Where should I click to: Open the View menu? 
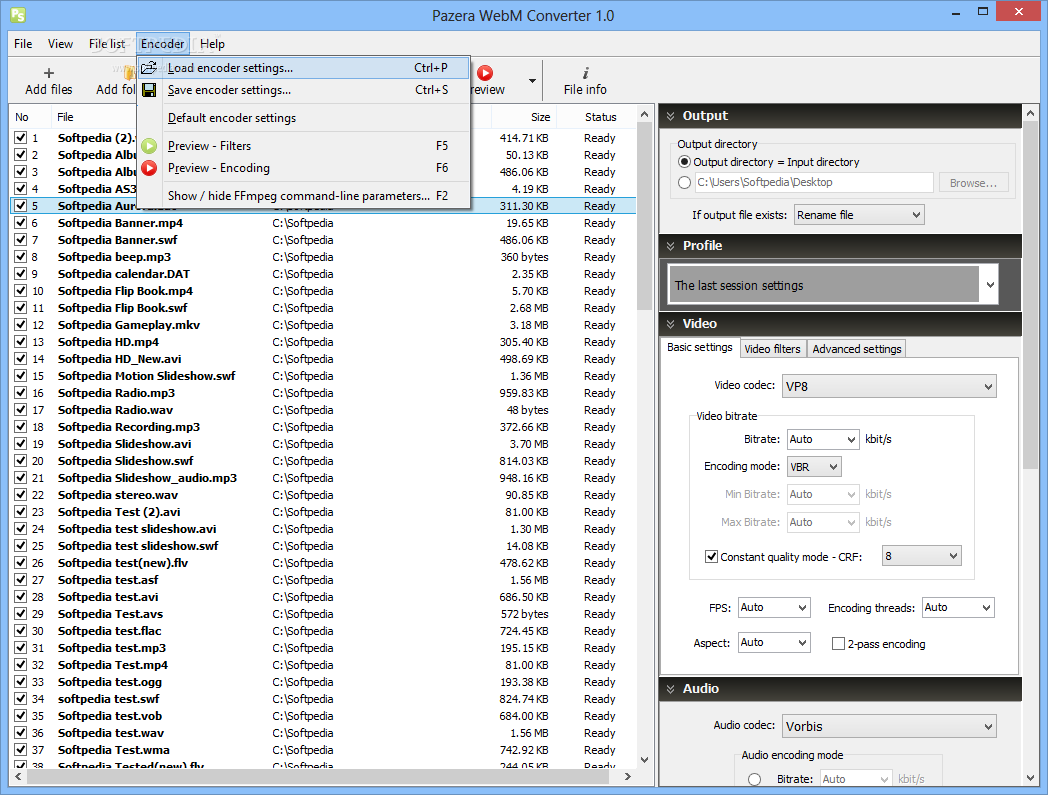[x=60, y=43]
